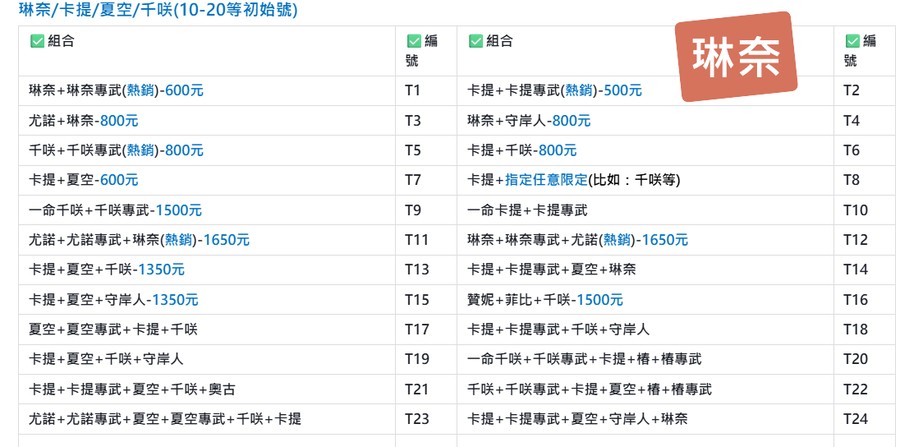Click the T20 number cell
Viewport: 900px width, 447px height.
pyautogui.click(x=855, y=359)
